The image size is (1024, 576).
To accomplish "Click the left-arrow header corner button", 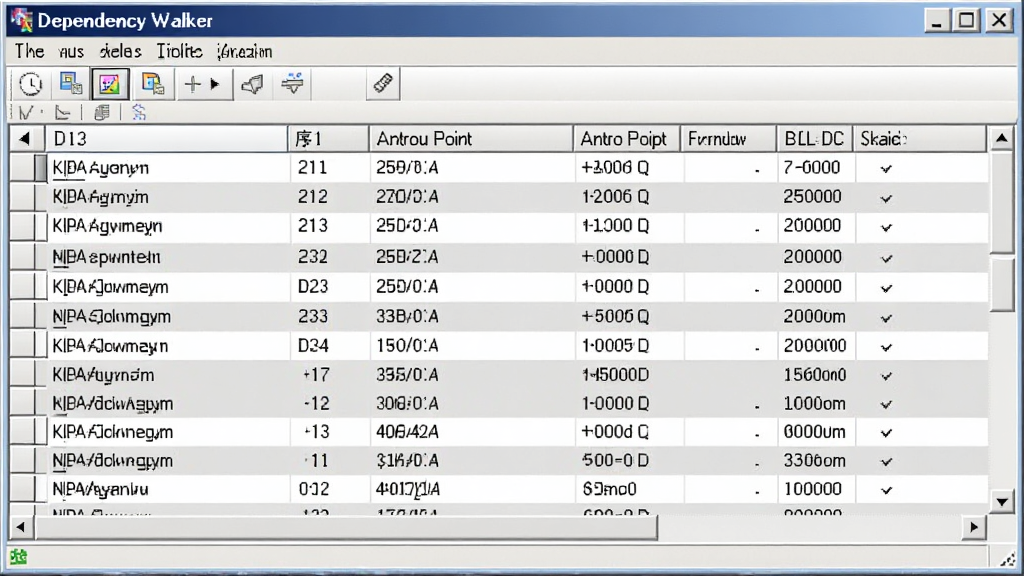I will (x=25, y=138).
